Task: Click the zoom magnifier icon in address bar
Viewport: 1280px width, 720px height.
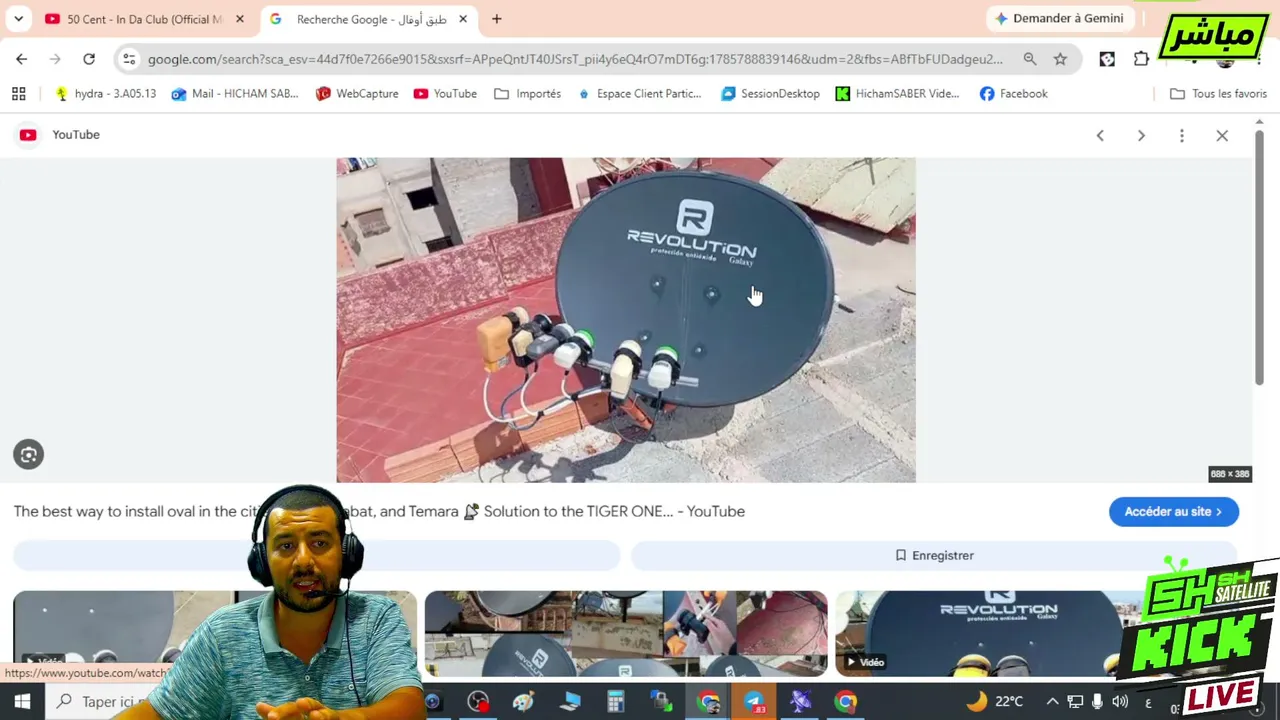Action: [x=1029, y=59]
